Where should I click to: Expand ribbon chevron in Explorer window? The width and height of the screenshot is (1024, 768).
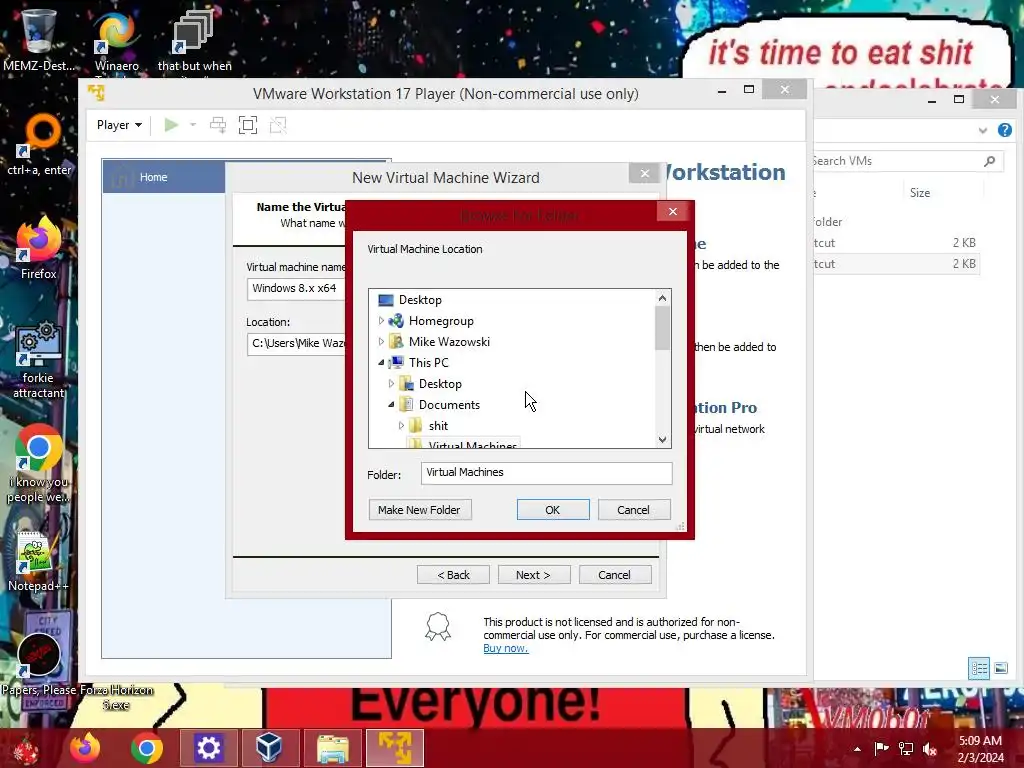(982, 131)
